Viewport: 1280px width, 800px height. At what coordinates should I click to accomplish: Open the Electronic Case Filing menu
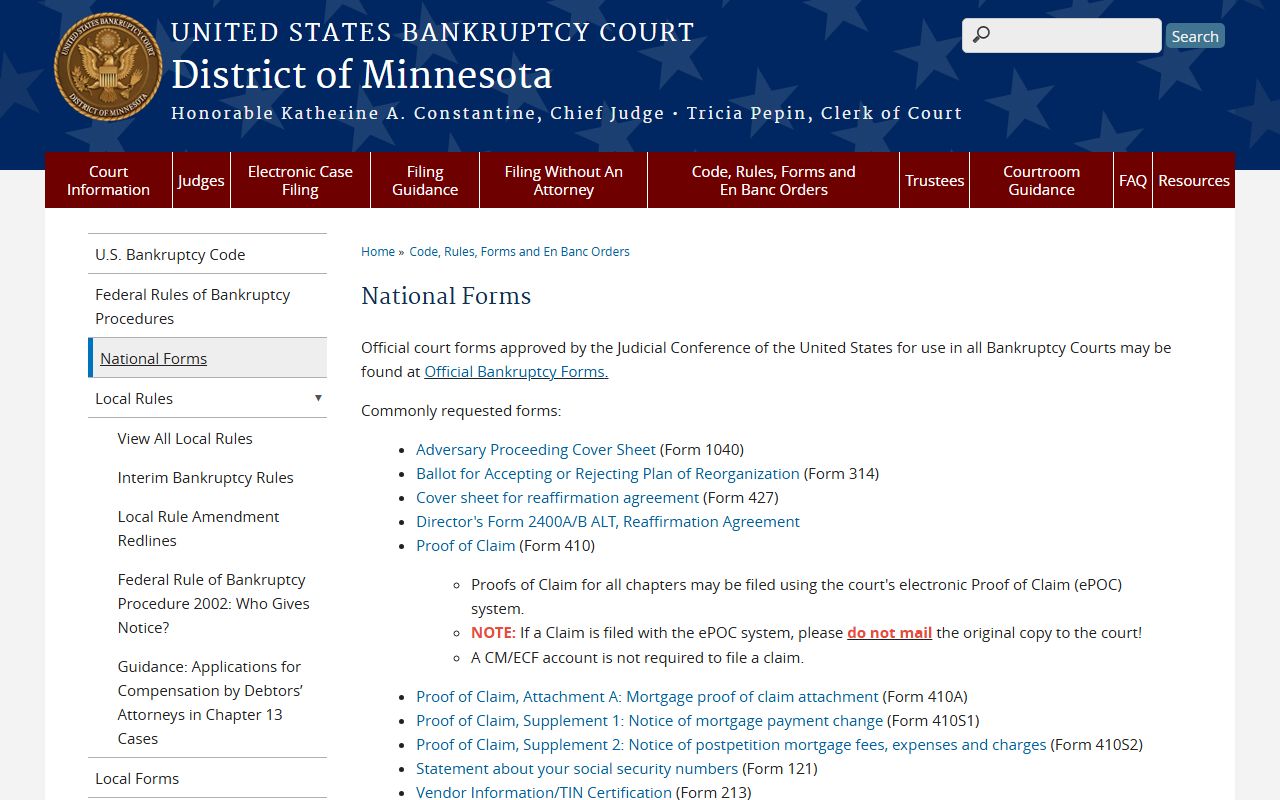pos(300,180)
